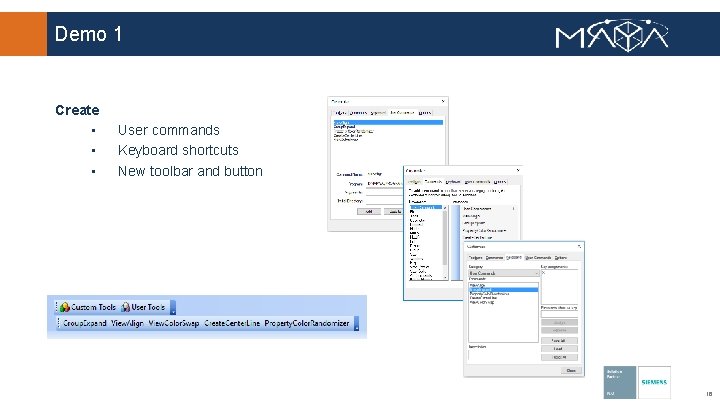Select highlighted command in Keyboard commands list
This screenshot has height=405, width=720.
[503, 290]
